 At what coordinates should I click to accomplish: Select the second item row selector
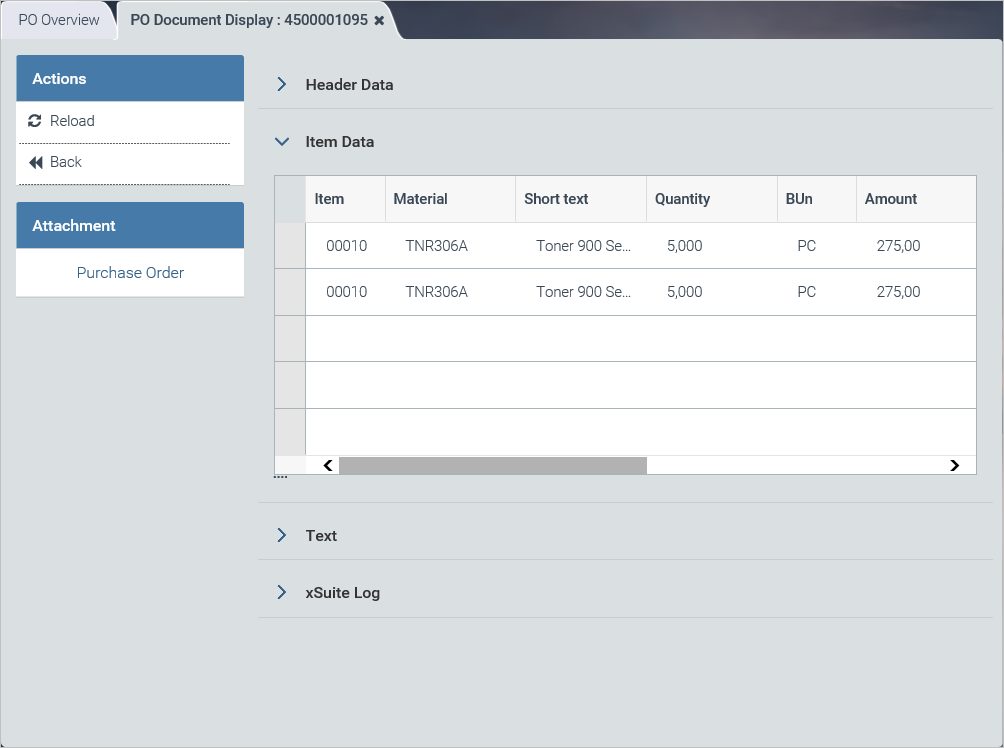click(290, 292)
